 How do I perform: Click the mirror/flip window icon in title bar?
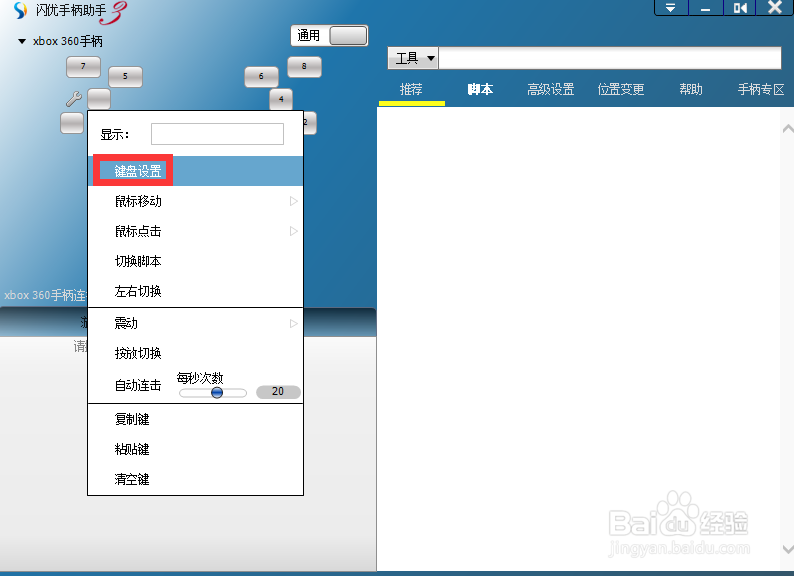coord(739,8)
